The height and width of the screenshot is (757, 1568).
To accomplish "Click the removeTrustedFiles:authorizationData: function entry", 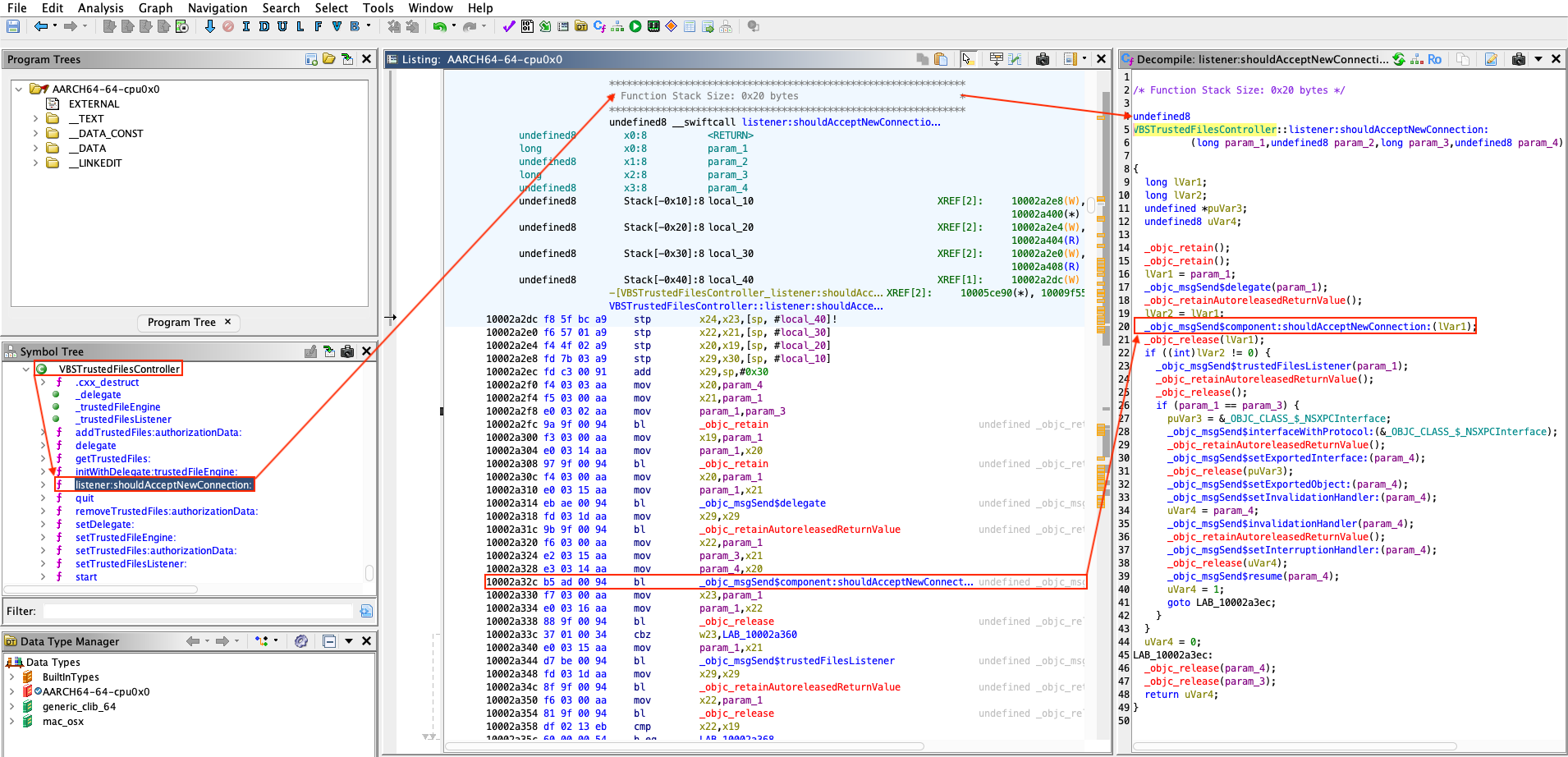I will [166, 512].
